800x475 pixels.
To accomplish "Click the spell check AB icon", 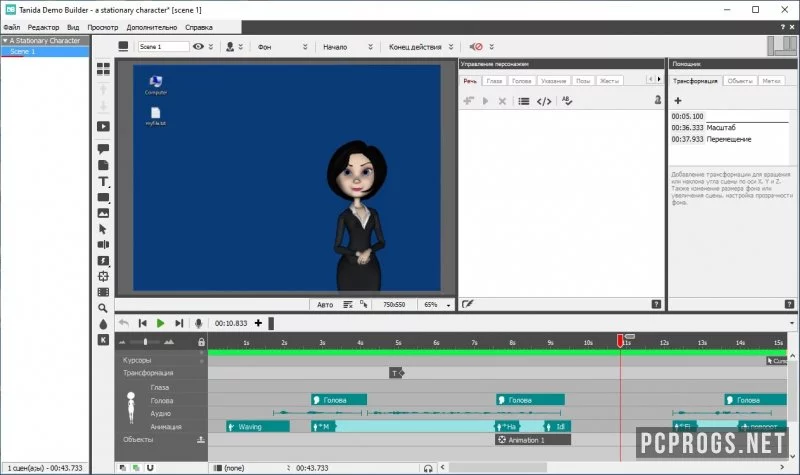I will point(567,101).
